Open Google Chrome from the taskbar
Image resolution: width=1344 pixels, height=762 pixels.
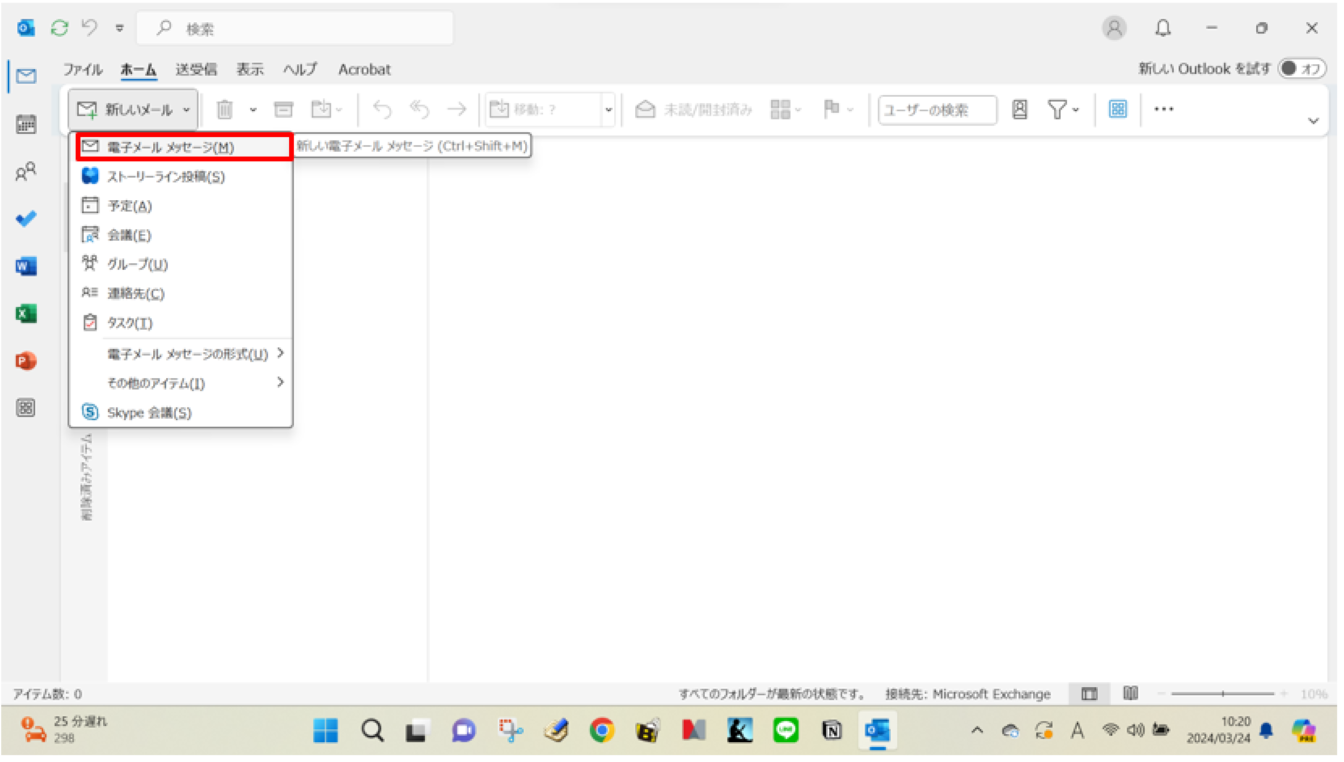601,731
